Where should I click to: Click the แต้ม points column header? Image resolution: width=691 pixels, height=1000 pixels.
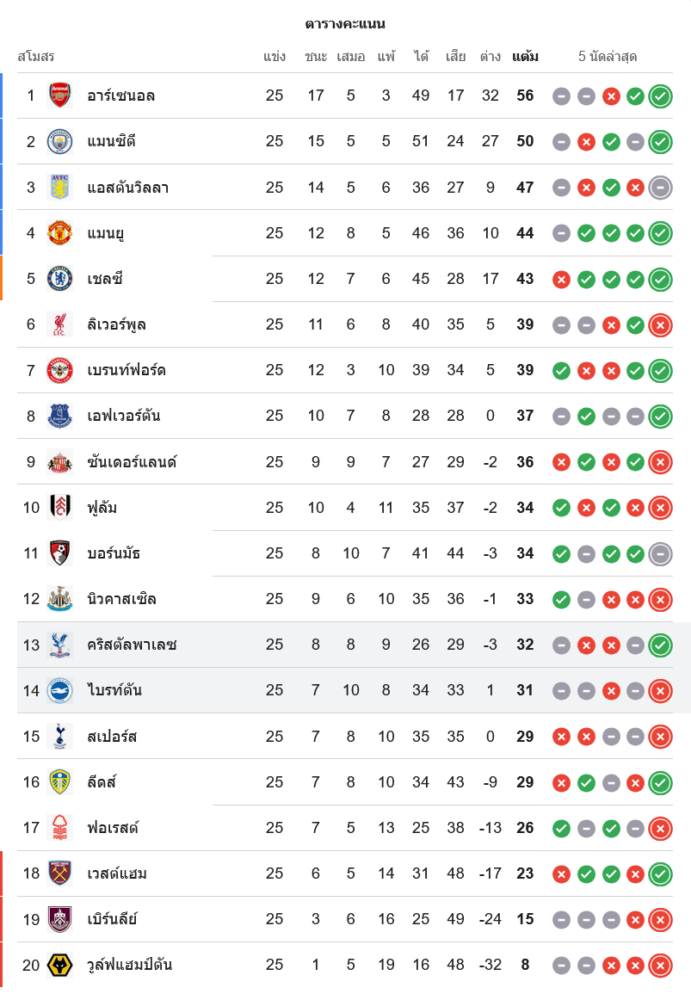[525, 57]
